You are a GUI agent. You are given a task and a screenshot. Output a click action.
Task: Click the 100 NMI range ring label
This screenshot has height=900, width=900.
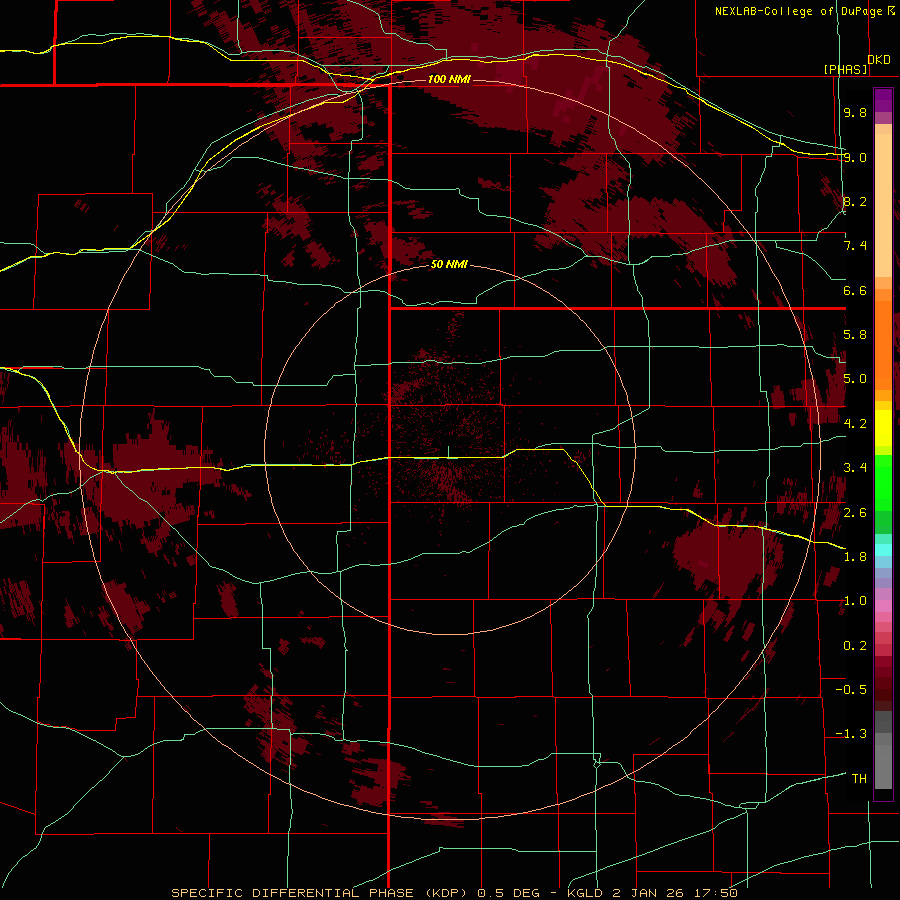449,79
